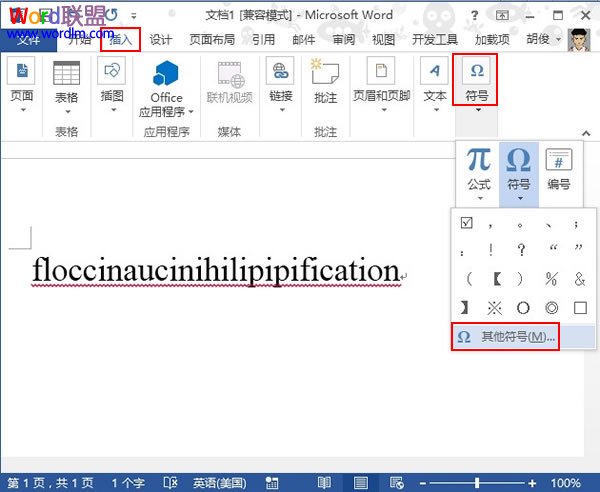Open the Pages (页面) group

pos(21,84)
